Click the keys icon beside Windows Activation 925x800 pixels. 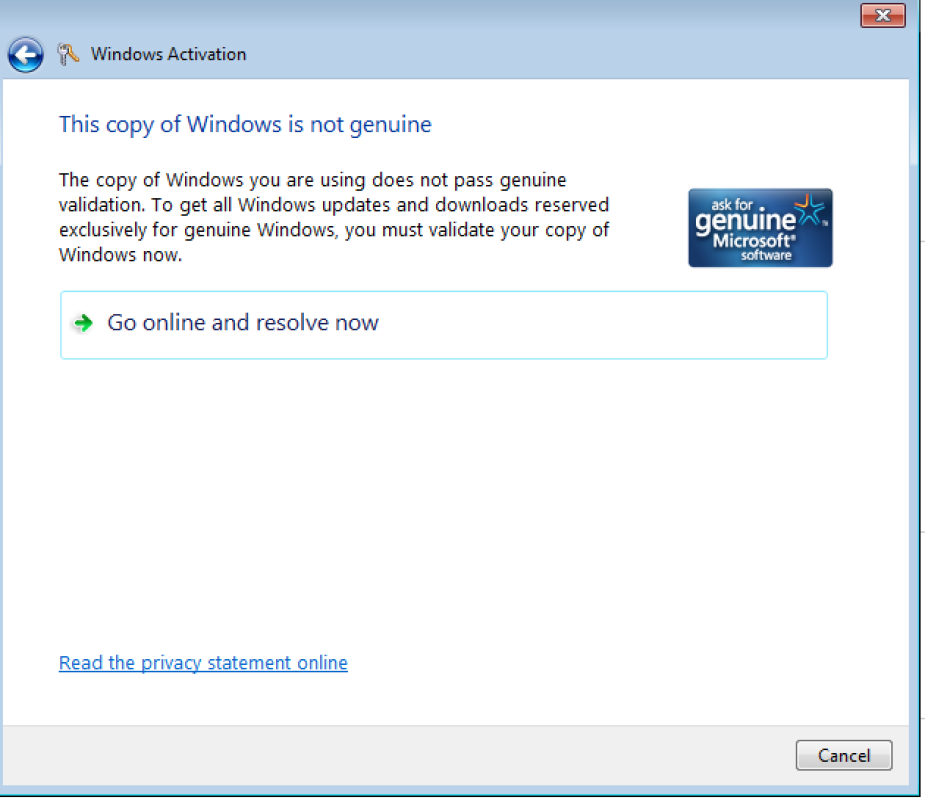pyautogui.click(x=68, y=54)
